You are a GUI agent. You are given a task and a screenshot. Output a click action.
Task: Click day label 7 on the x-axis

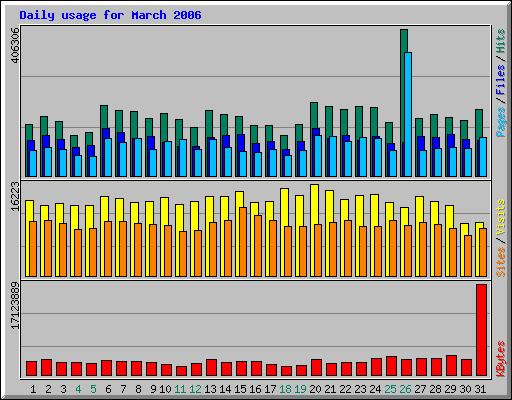coord(123,389)
